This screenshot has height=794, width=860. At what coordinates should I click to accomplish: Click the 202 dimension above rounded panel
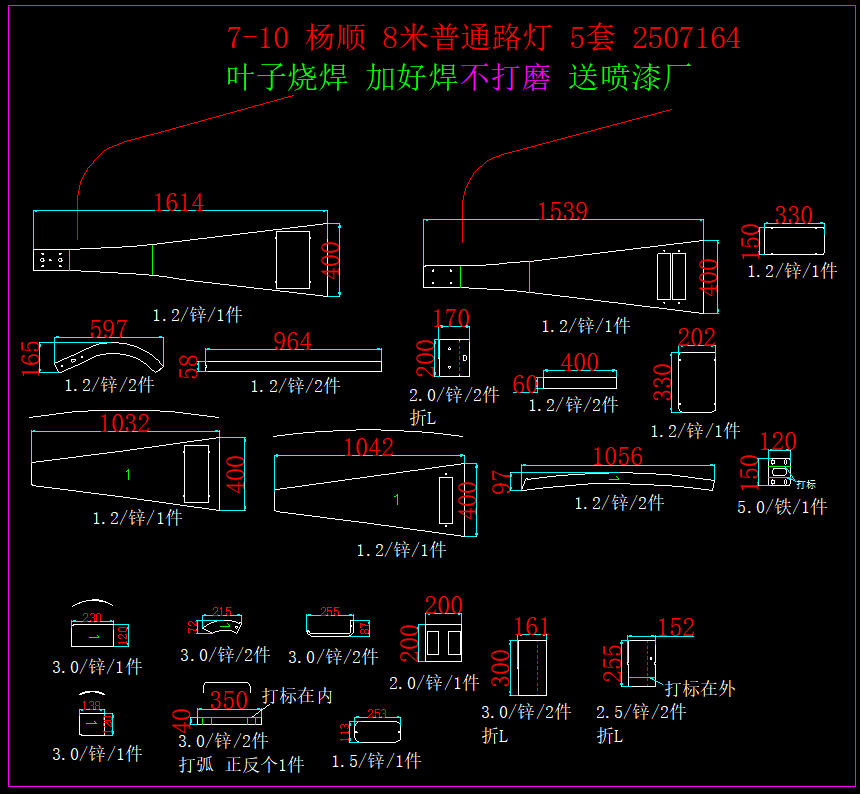[697, 337]
